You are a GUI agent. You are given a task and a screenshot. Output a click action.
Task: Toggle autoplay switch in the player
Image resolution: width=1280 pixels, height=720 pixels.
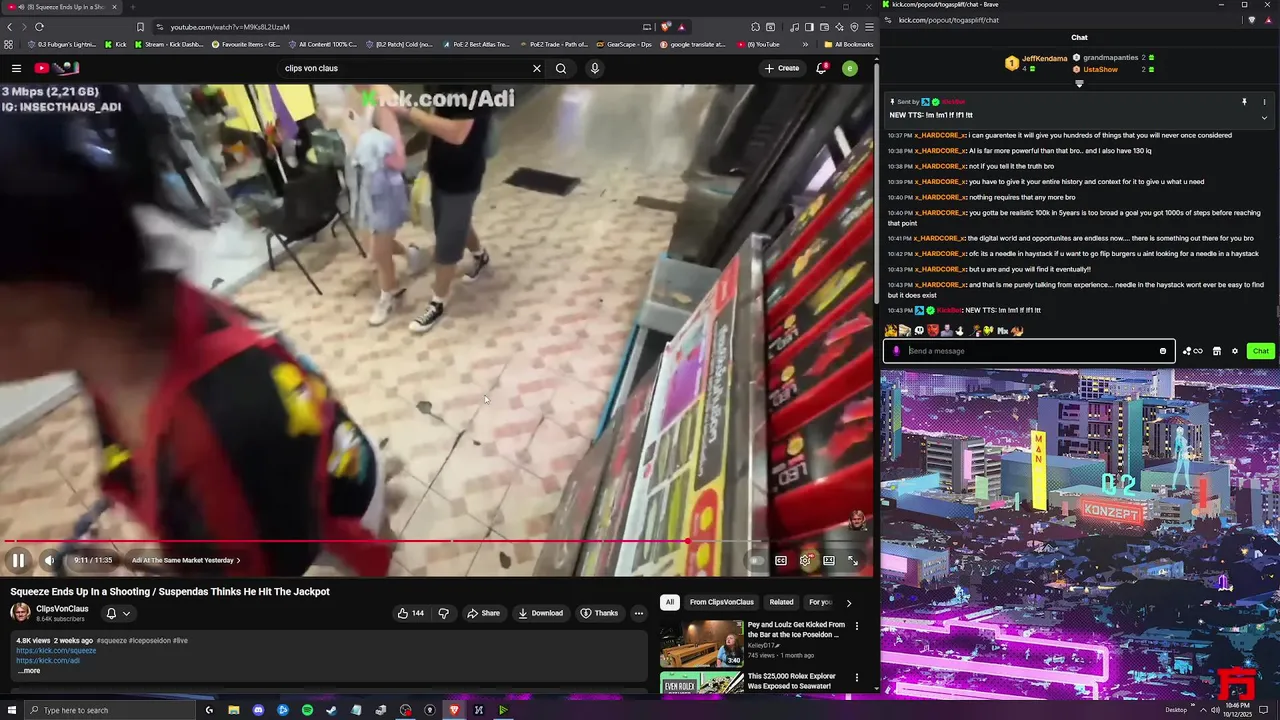pos(757,560)
